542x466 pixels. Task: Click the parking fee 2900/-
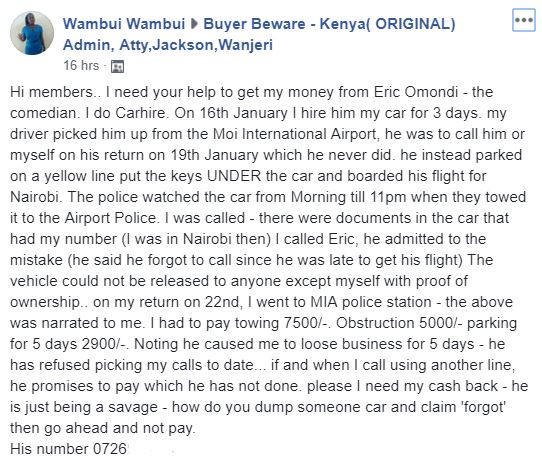coord(103,344)
